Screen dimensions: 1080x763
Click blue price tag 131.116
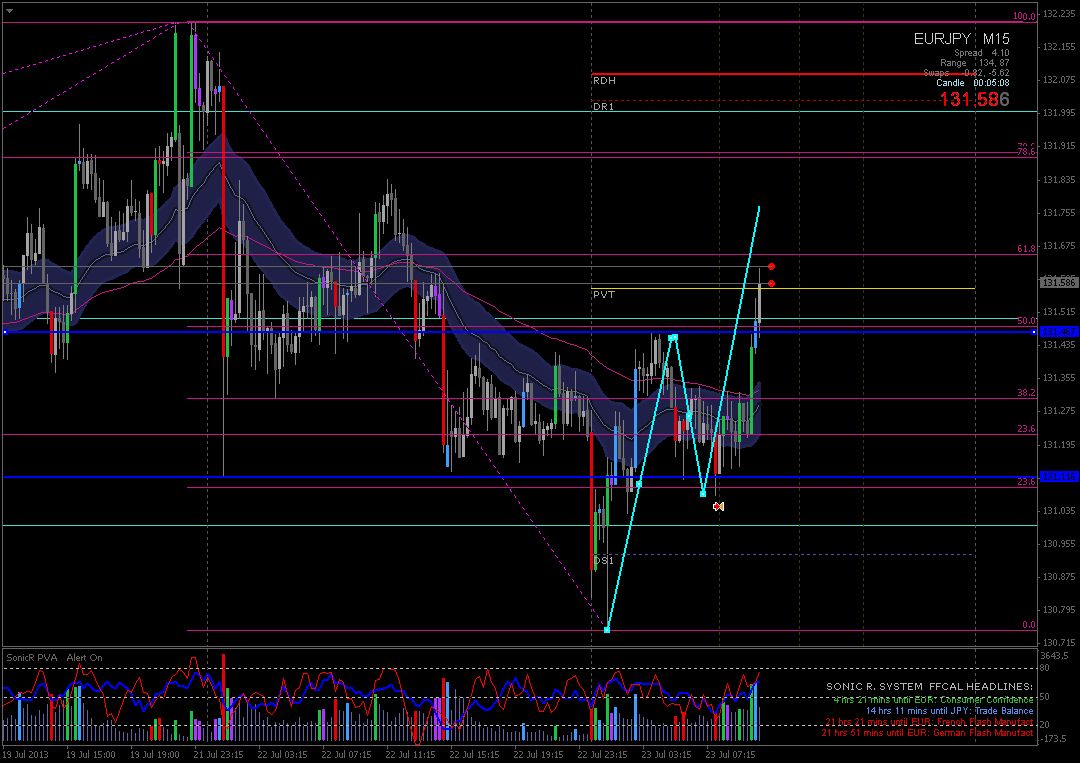(x=1059, y=477)
